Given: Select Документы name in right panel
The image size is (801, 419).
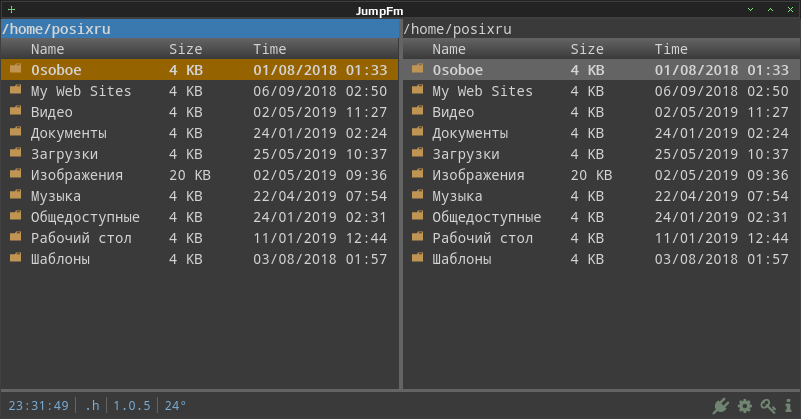Looking at the screenshot, I should point(470,133).
